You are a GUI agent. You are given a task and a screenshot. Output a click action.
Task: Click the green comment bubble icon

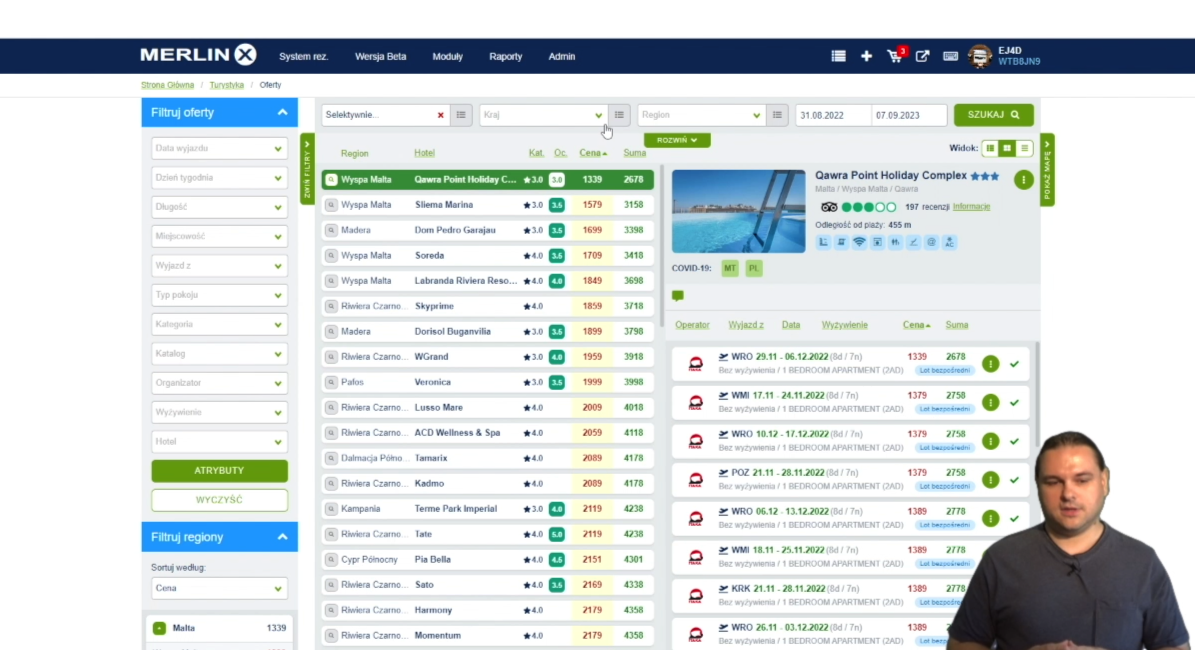coord(678,296)
